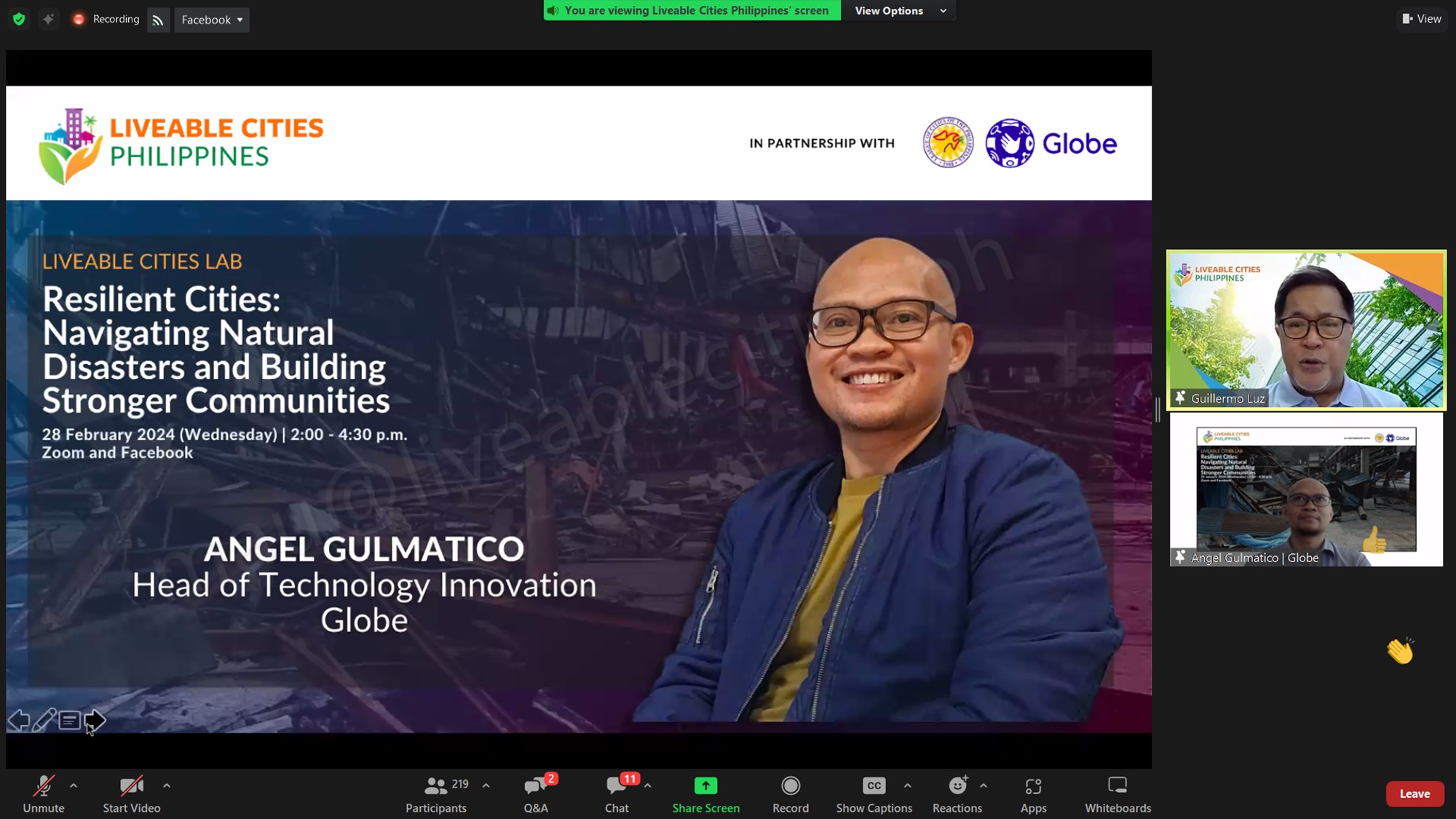Click the 'Head of Technology Innovation' title text
This screenshot has height=819, width=1456.
364,585
